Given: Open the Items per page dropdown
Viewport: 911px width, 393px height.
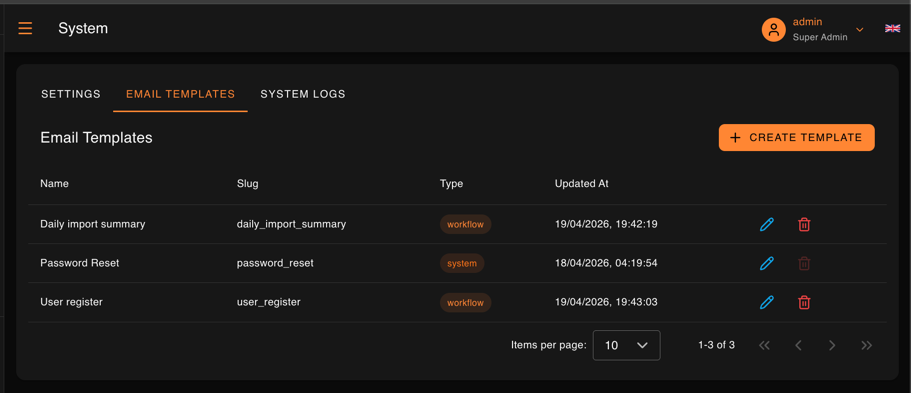Looking at the screenshot, I should click(626, 345).
